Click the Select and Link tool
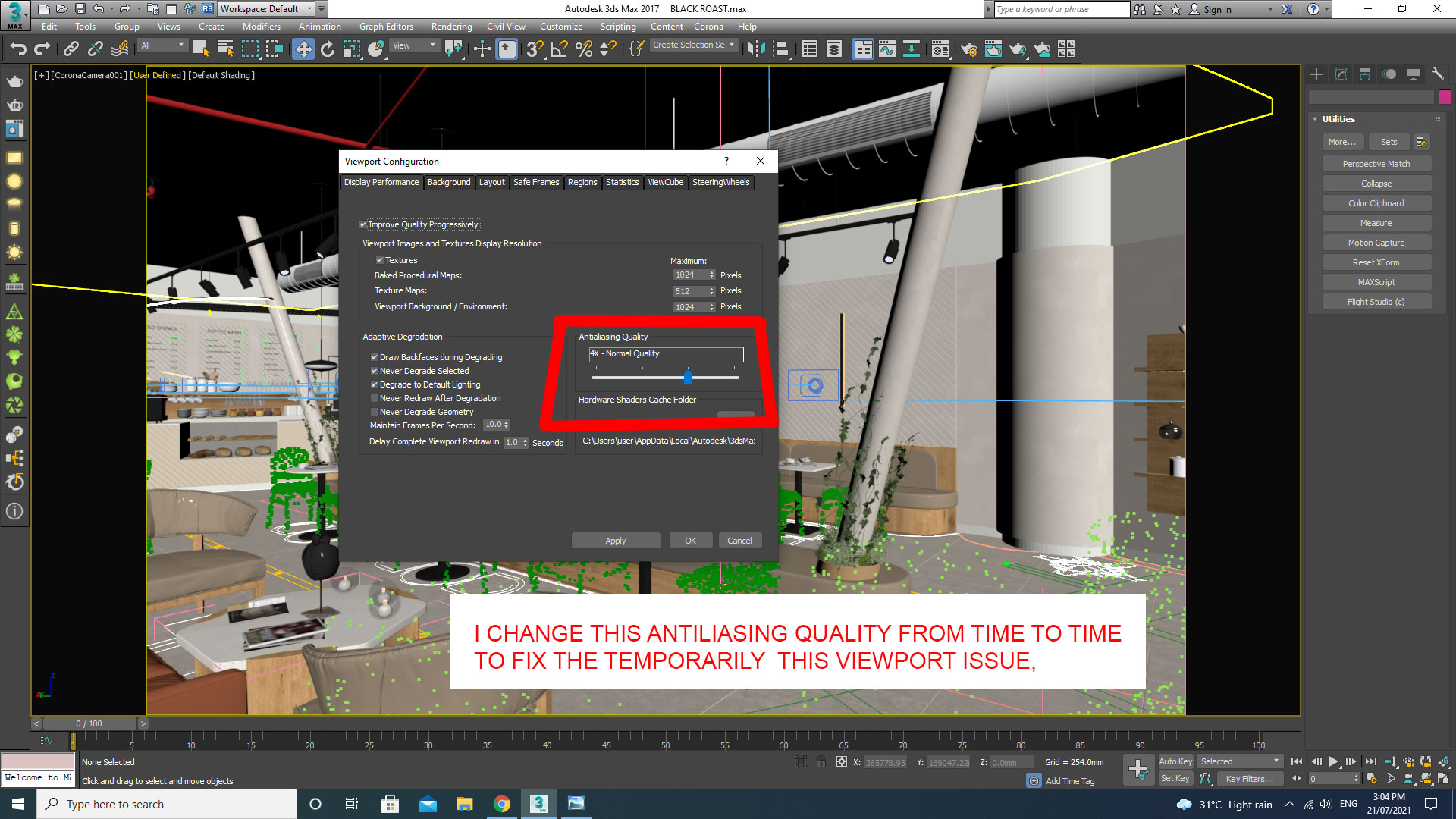 point(71,49)
